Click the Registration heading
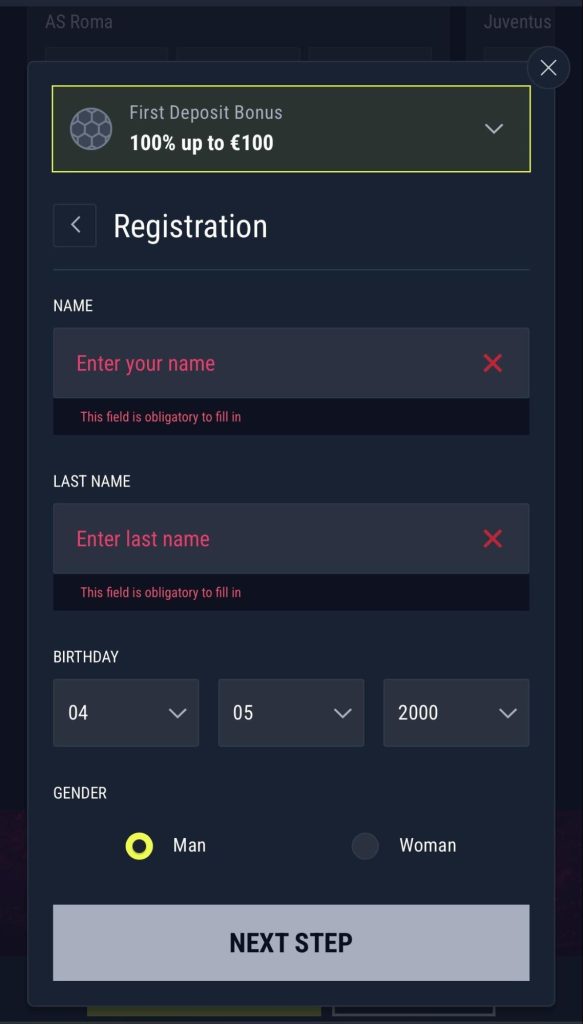 [190, 227]
